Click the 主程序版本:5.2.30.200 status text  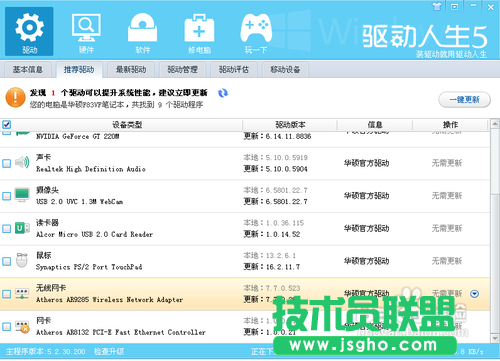tap(45, 351)
